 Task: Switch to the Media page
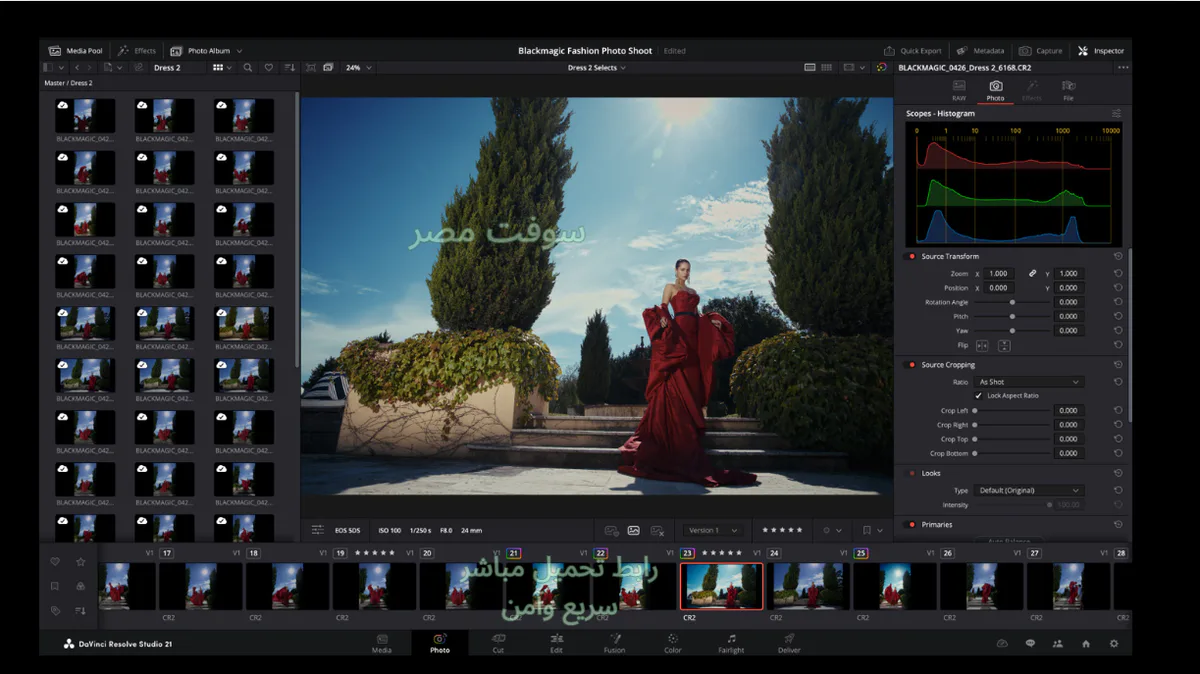tap(382, 643)
